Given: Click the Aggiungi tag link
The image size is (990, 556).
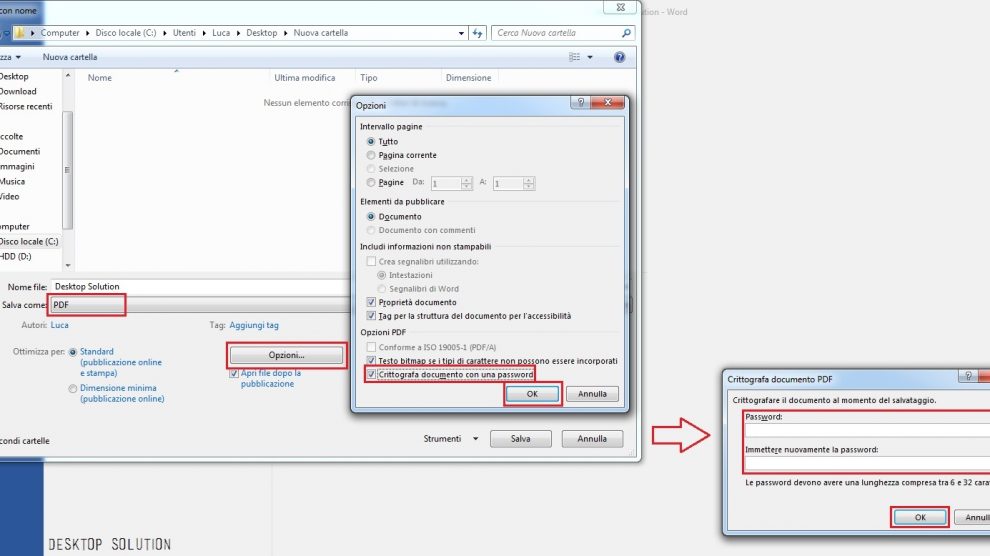Looking at the screenshot, I should click(x=254, y=325).
